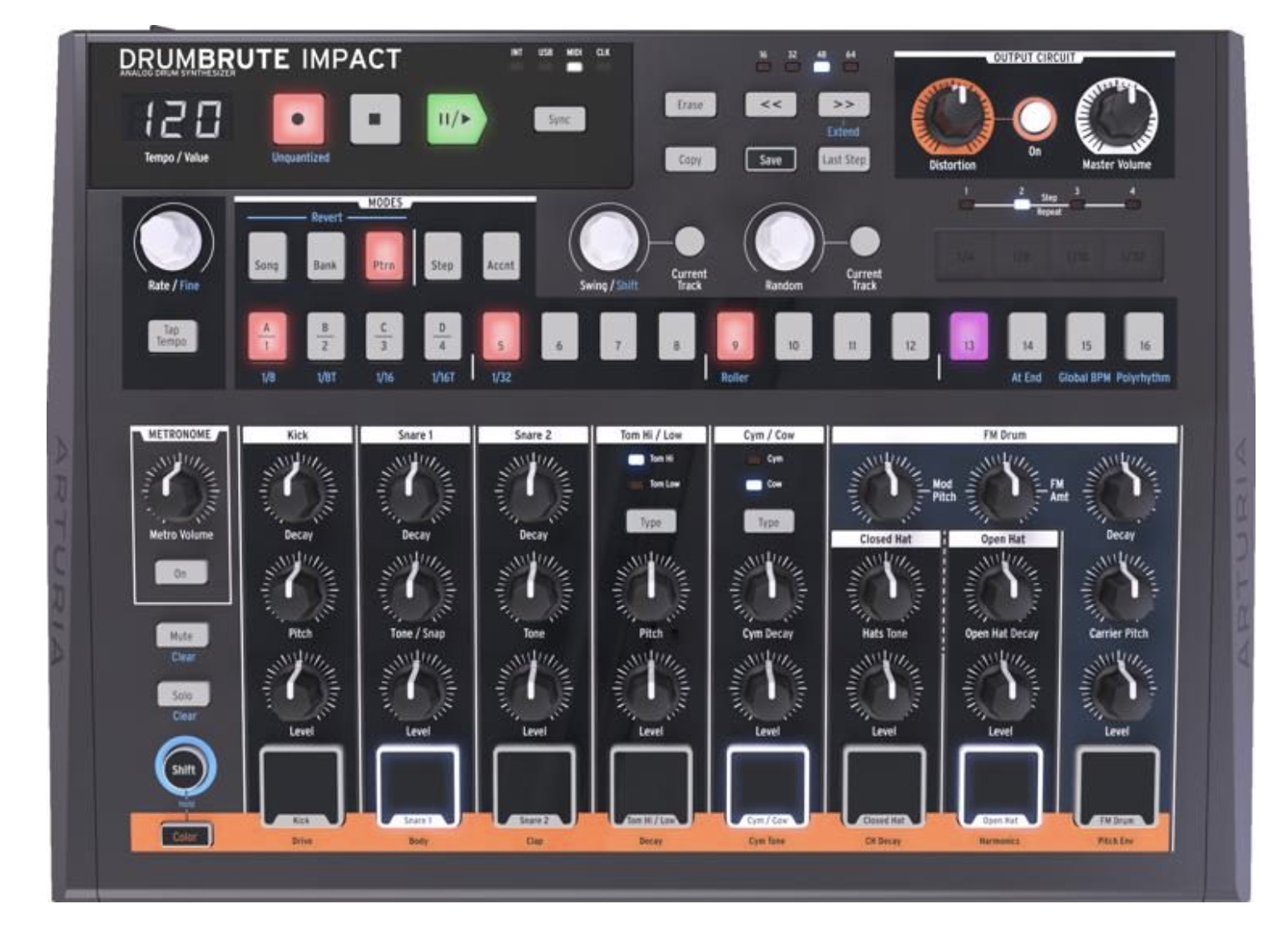Tap the Open Hat pad

pos(1000,786)
